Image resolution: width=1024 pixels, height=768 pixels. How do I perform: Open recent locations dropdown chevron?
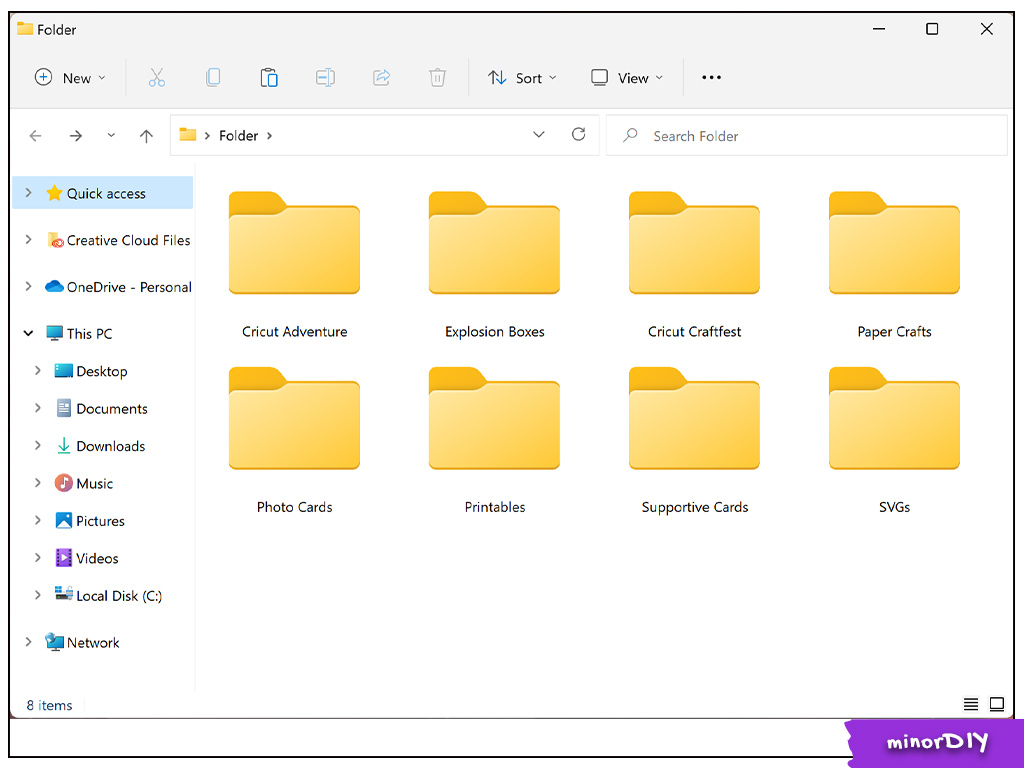point(111,135)
